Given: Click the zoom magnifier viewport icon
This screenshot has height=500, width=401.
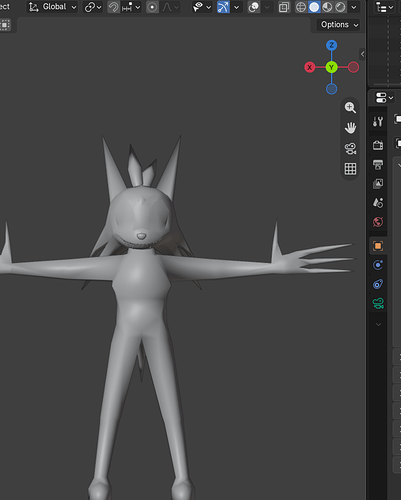Looking at the screenshot, I should click(x=350, y=107).
